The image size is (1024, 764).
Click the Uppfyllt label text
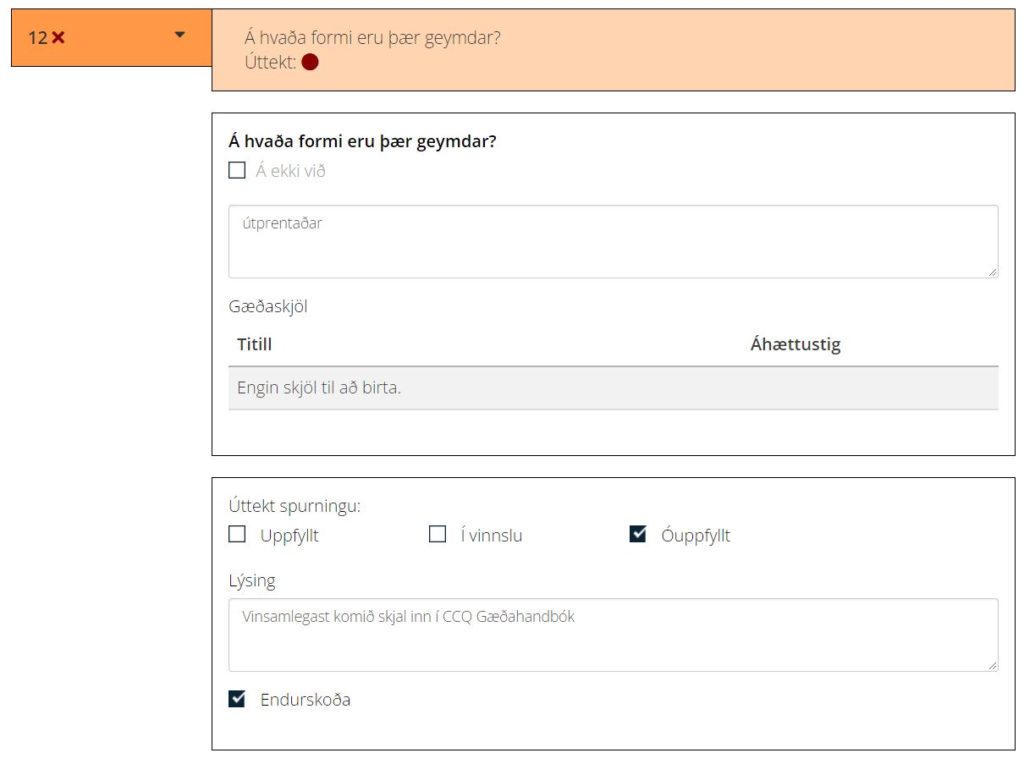(x=289, y=535)
